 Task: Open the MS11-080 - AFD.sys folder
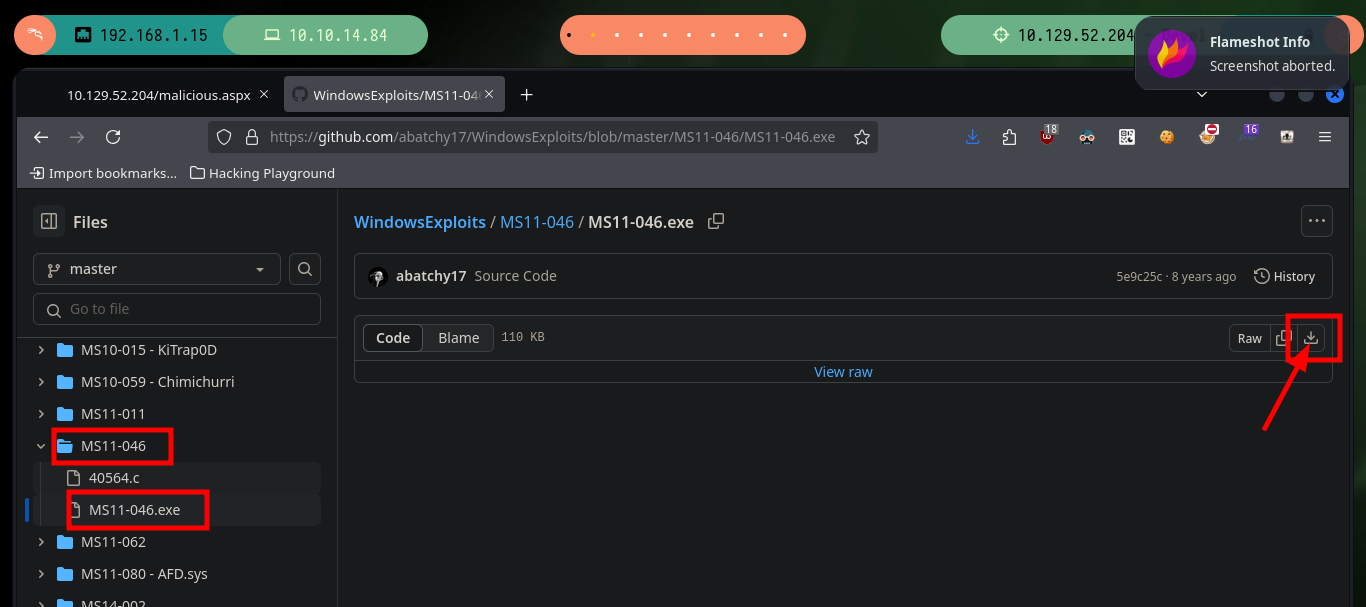click(144, 574)
